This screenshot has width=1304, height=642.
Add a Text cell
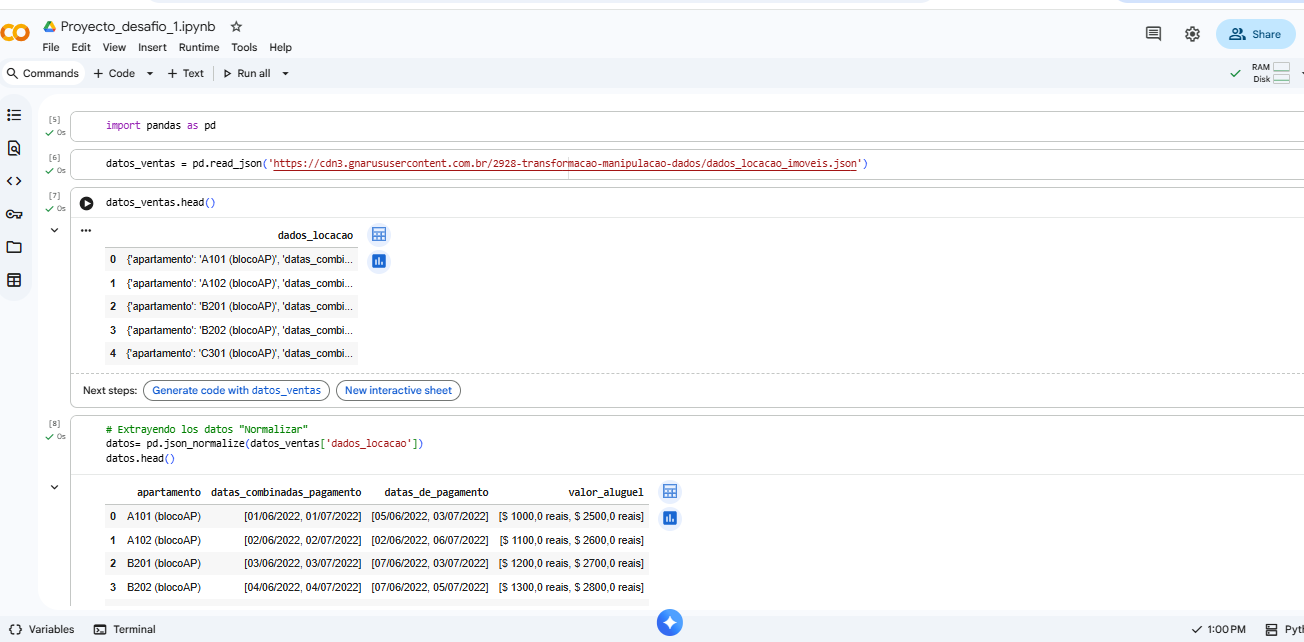click(186, 73)
